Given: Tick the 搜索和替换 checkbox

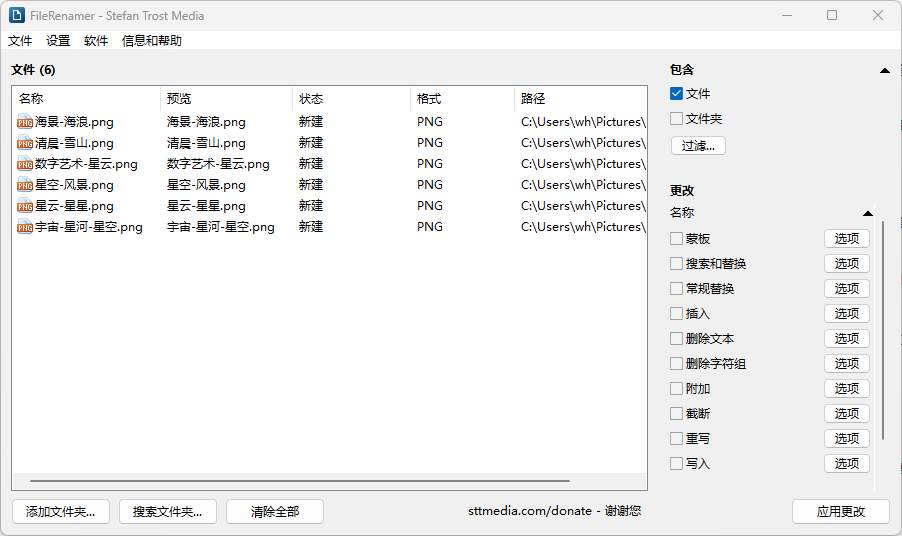Looking at the screenshot, I should pyautogui.click(x=677, y=264).
